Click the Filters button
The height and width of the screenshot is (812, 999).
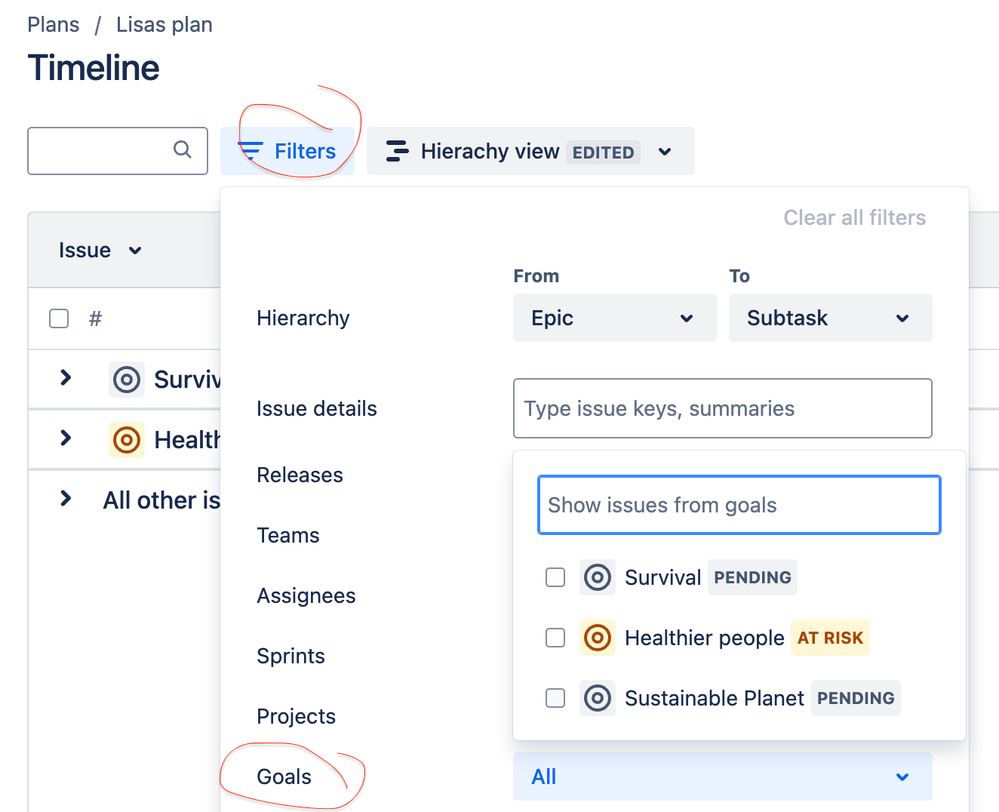(287, 151)
